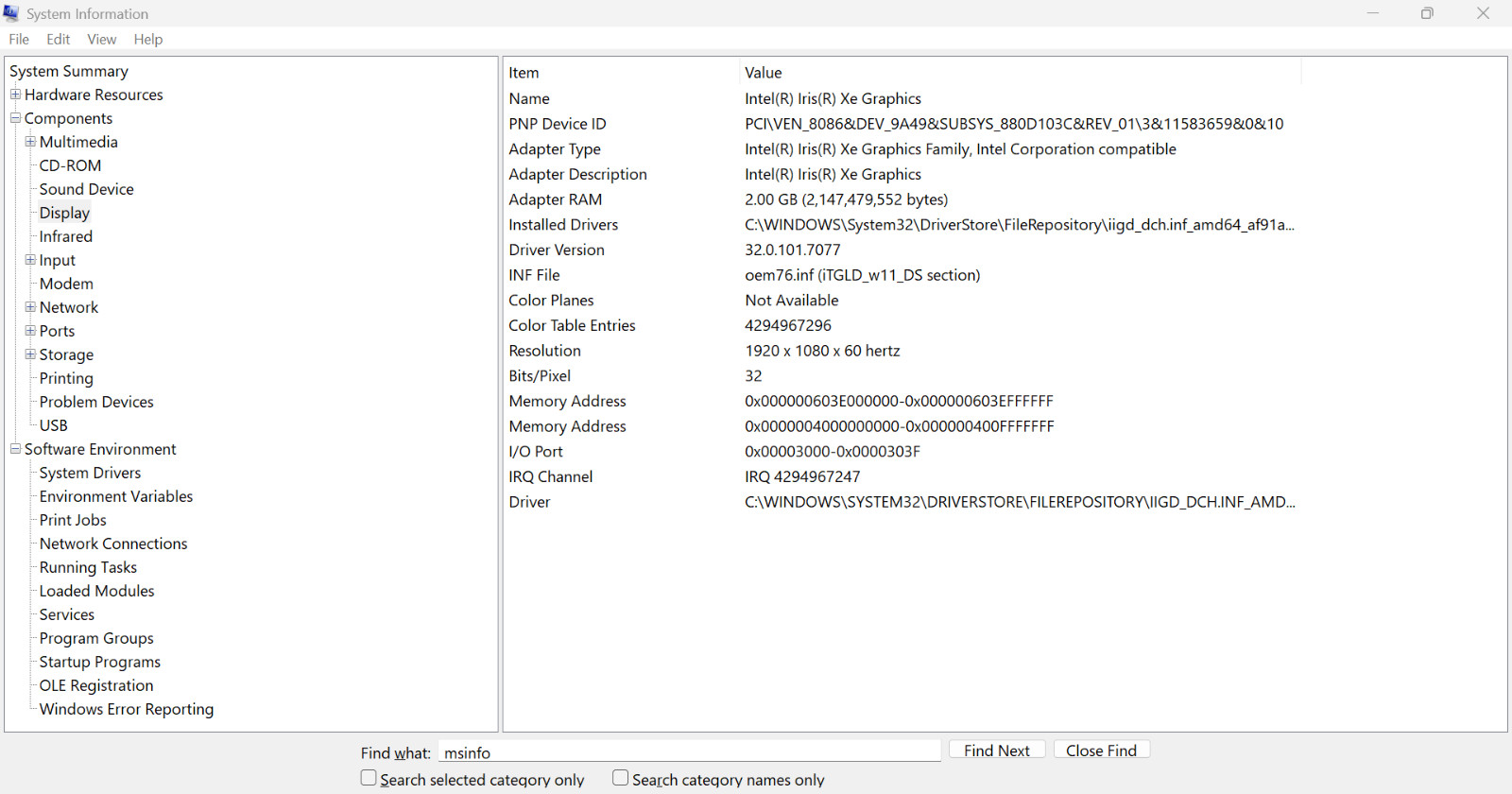Click the Resolution value 1920 x 1080 x 60 hertz
Image resolution: width=1512 pixels, height=794 pixels.
822,351
